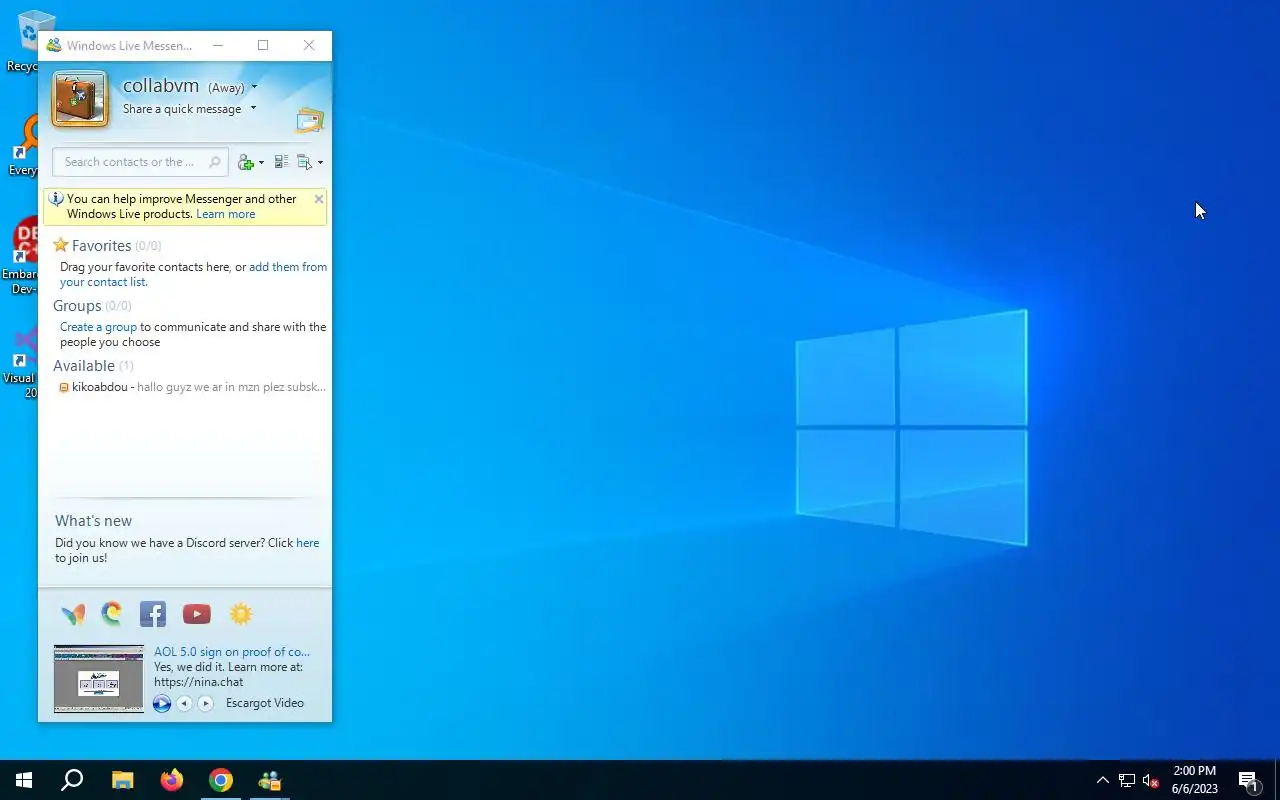Expand the Show menu dropdown arrow

320,162
